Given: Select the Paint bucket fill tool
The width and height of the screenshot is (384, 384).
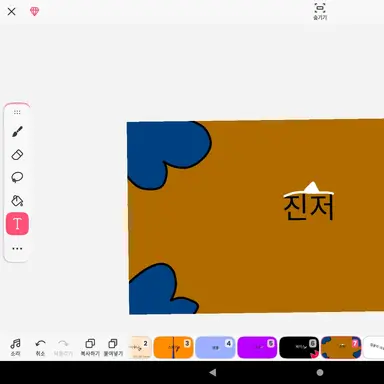Looking at the screenshot, I should click(x=17, y=200).
